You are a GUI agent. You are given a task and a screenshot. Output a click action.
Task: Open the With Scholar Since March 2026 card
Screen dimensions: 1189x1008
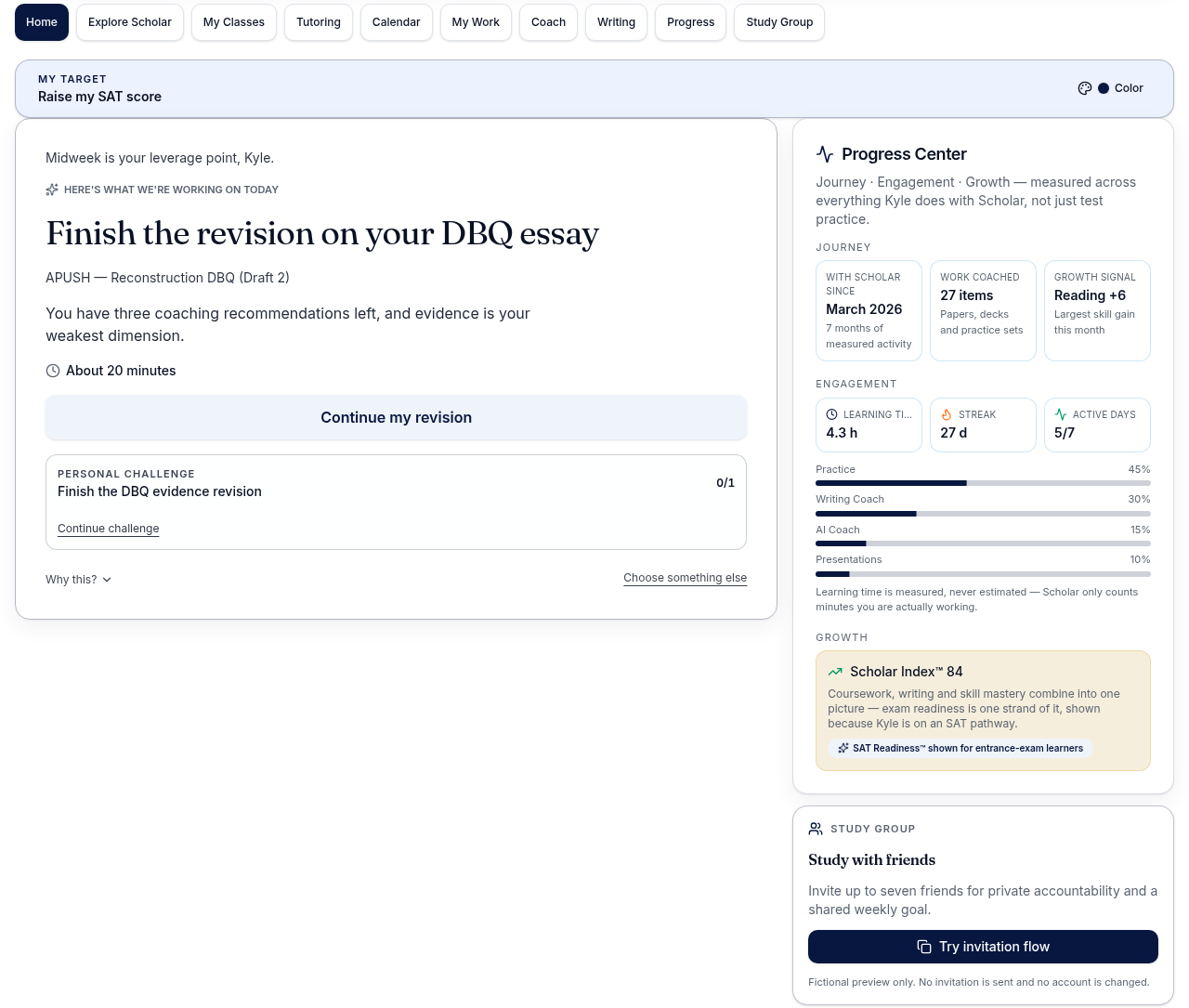pyautogui.click(x=869, y=310)
